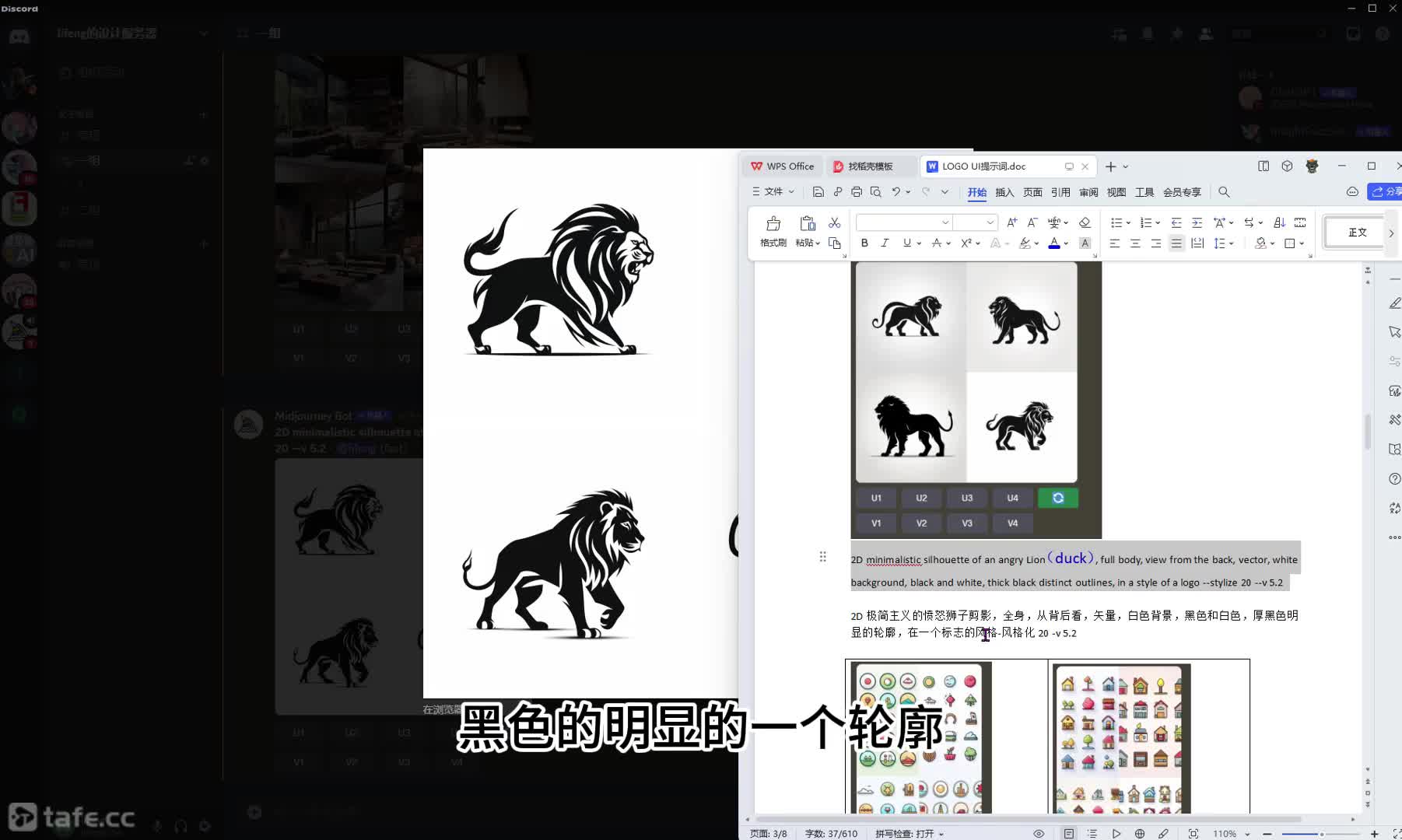Toggle Underline formatting
Screen dimensions: 1402x840
click(x=906, y=243)
